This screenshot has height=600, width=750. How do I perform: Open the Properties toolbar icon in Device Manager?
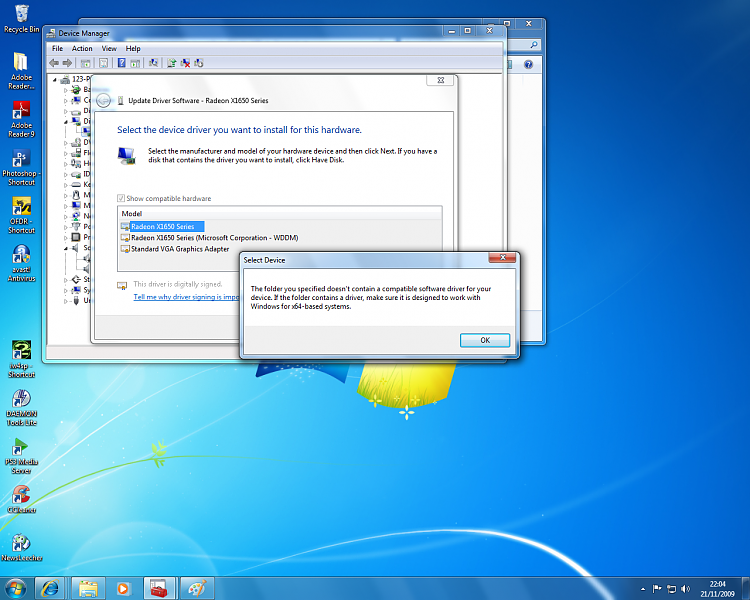(x=103, y=63)
